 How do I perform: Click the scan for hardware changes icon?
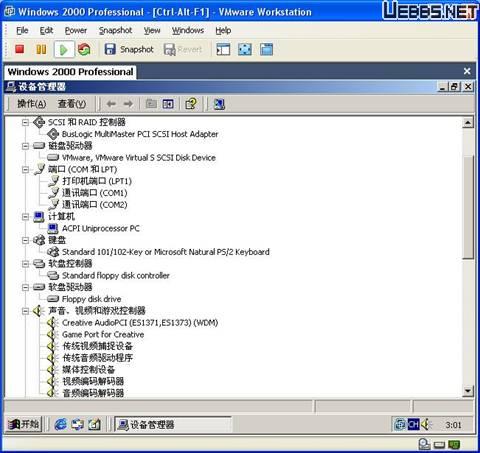[x=219, y=104]
